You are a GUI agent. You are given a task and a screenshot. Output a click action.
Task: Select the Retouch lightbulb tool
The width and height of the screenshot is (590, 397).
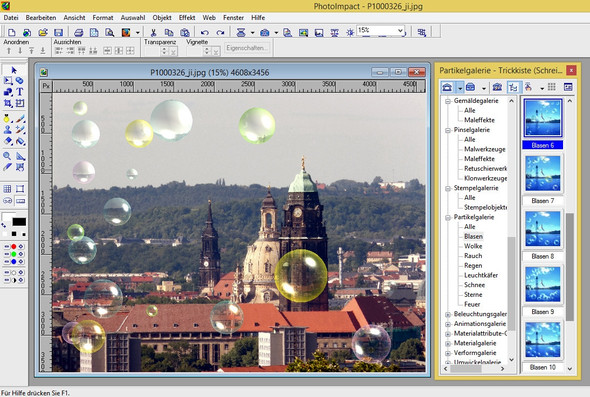(x=8, y=119)
